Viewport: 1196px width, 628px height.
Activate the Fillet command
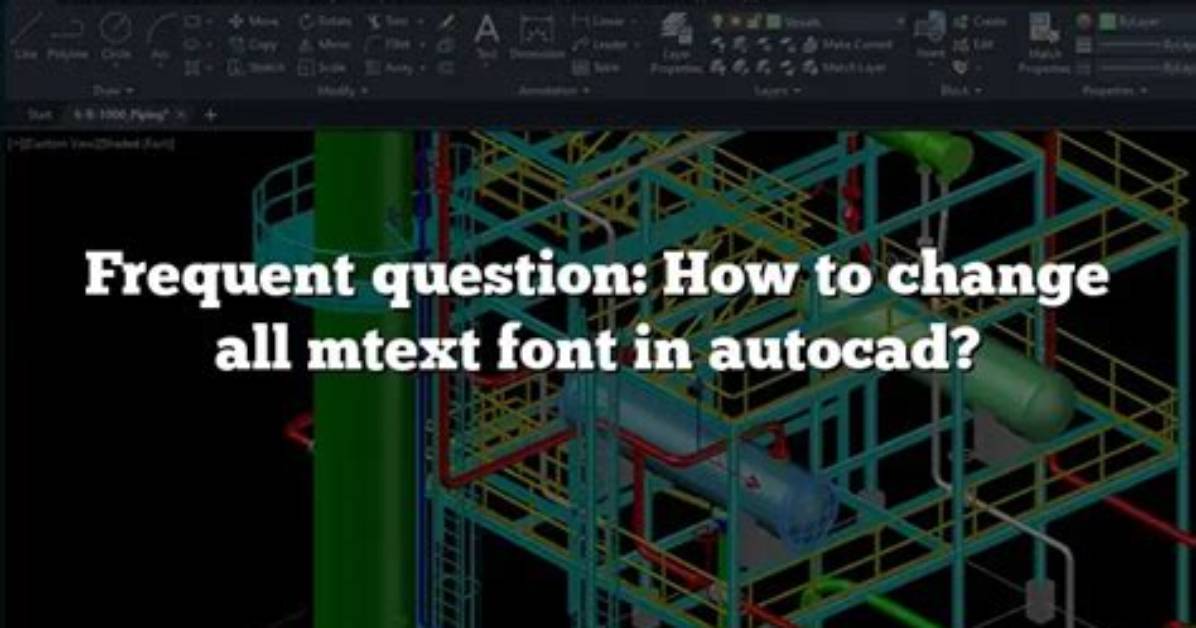pyautogui.click(x=389, y=45)
